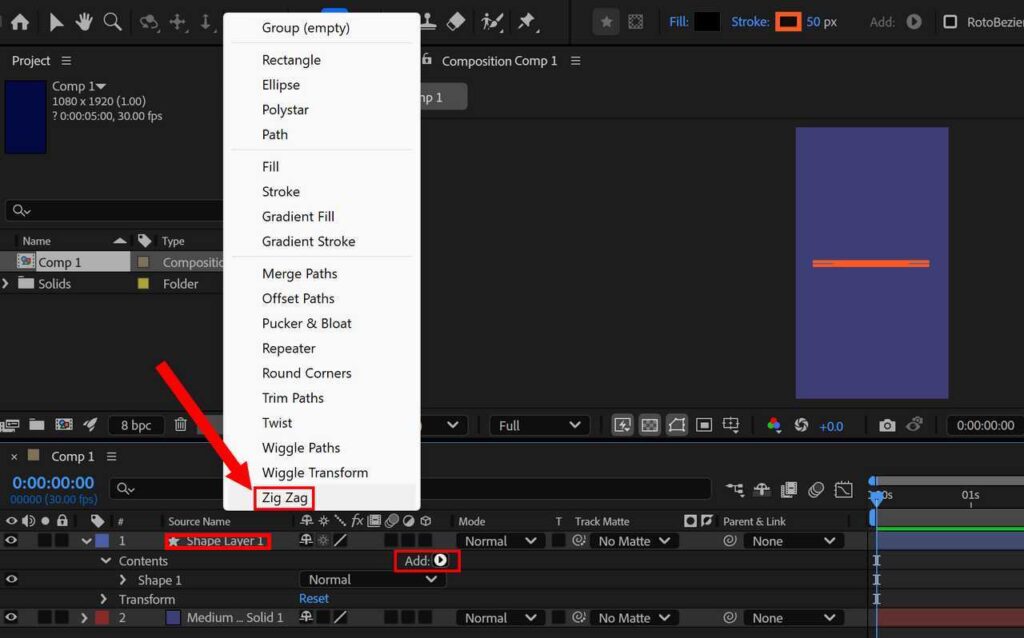Toggle visibility of Shape 1 group
This screenshot has height=638, width=1024.
click(x=11, y=579)
